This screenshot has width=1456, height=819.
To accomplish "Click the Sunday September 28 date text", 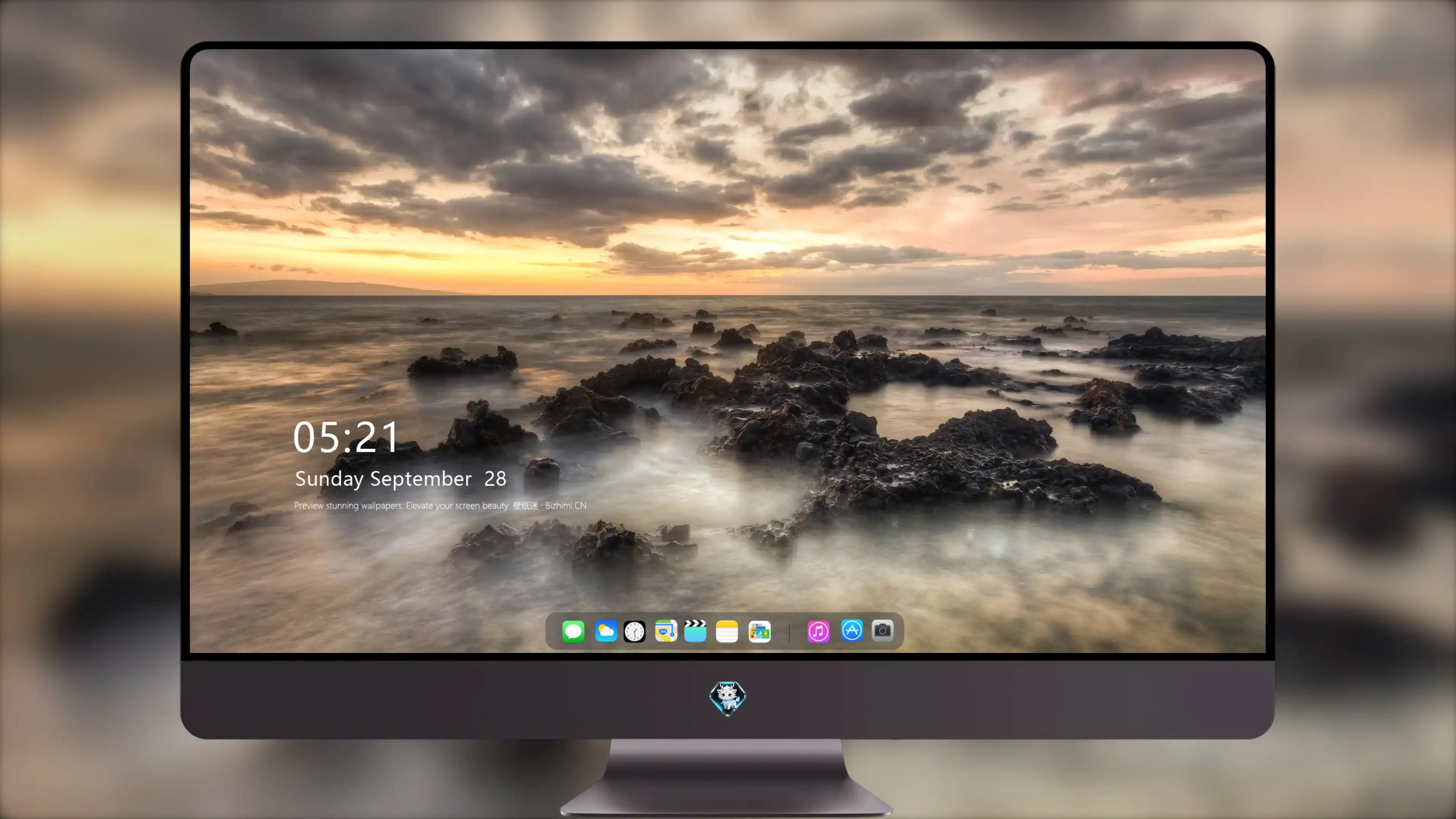I will (x=401, y=479).
